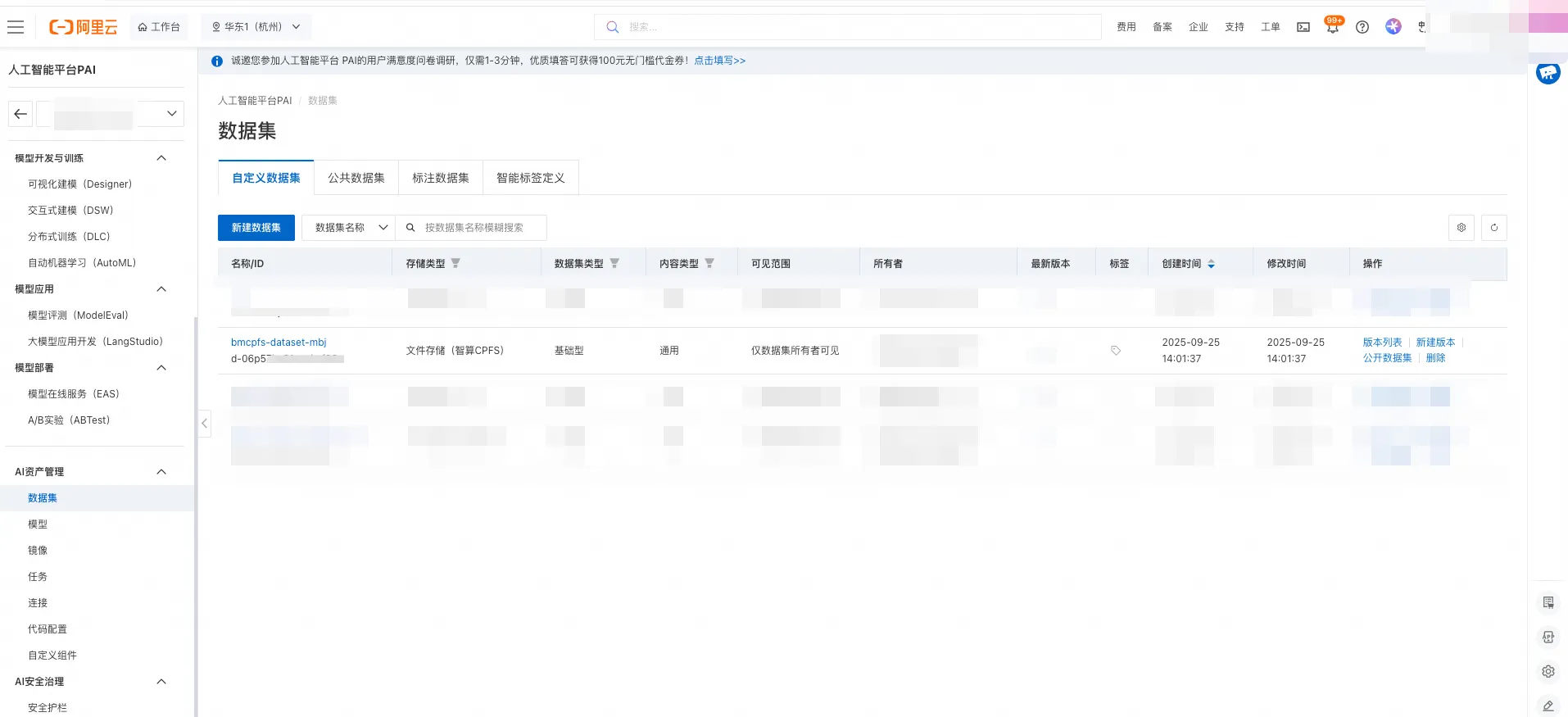
Task: Open the document list icon on right rail
Action: click(1548, 603)
